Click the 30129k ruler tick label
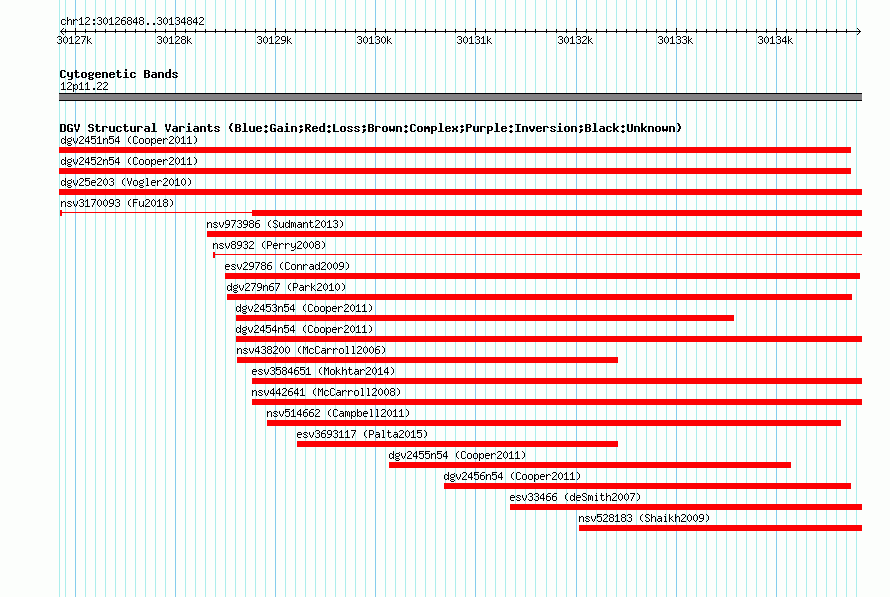The height and width of the screenshot is (597, 890). [x=274, y=40]
